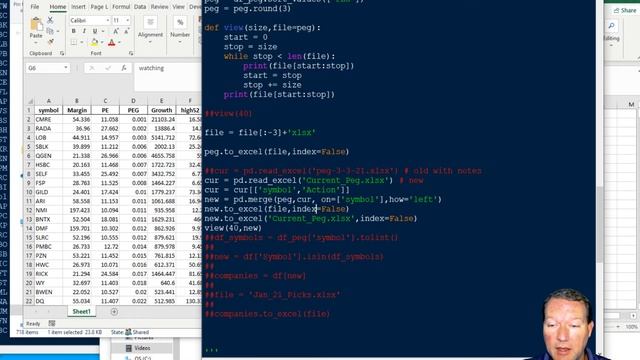Click the Paste clipboard icon in Excel
The image size is (640, 360).
point(36,24)
